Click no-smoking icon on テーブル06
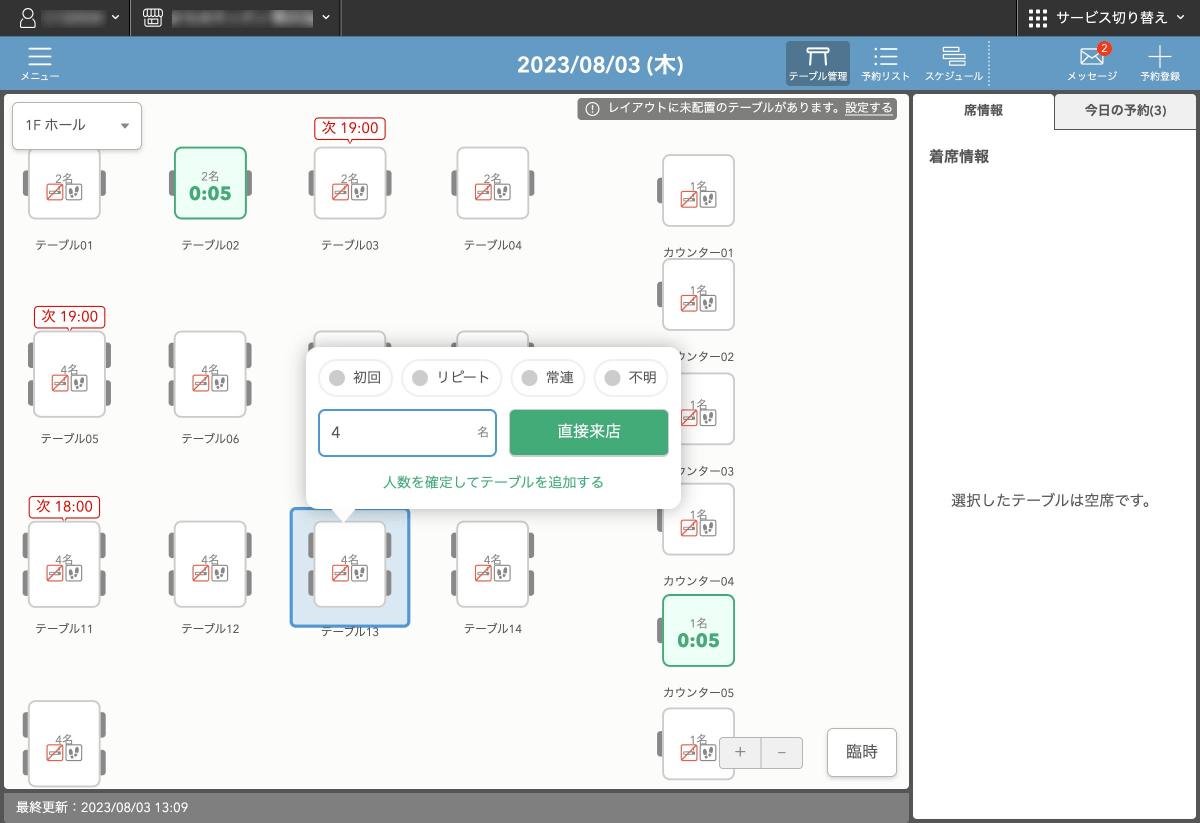The image size is (1200, 823). pyautogui.click(x=199, y=383)
